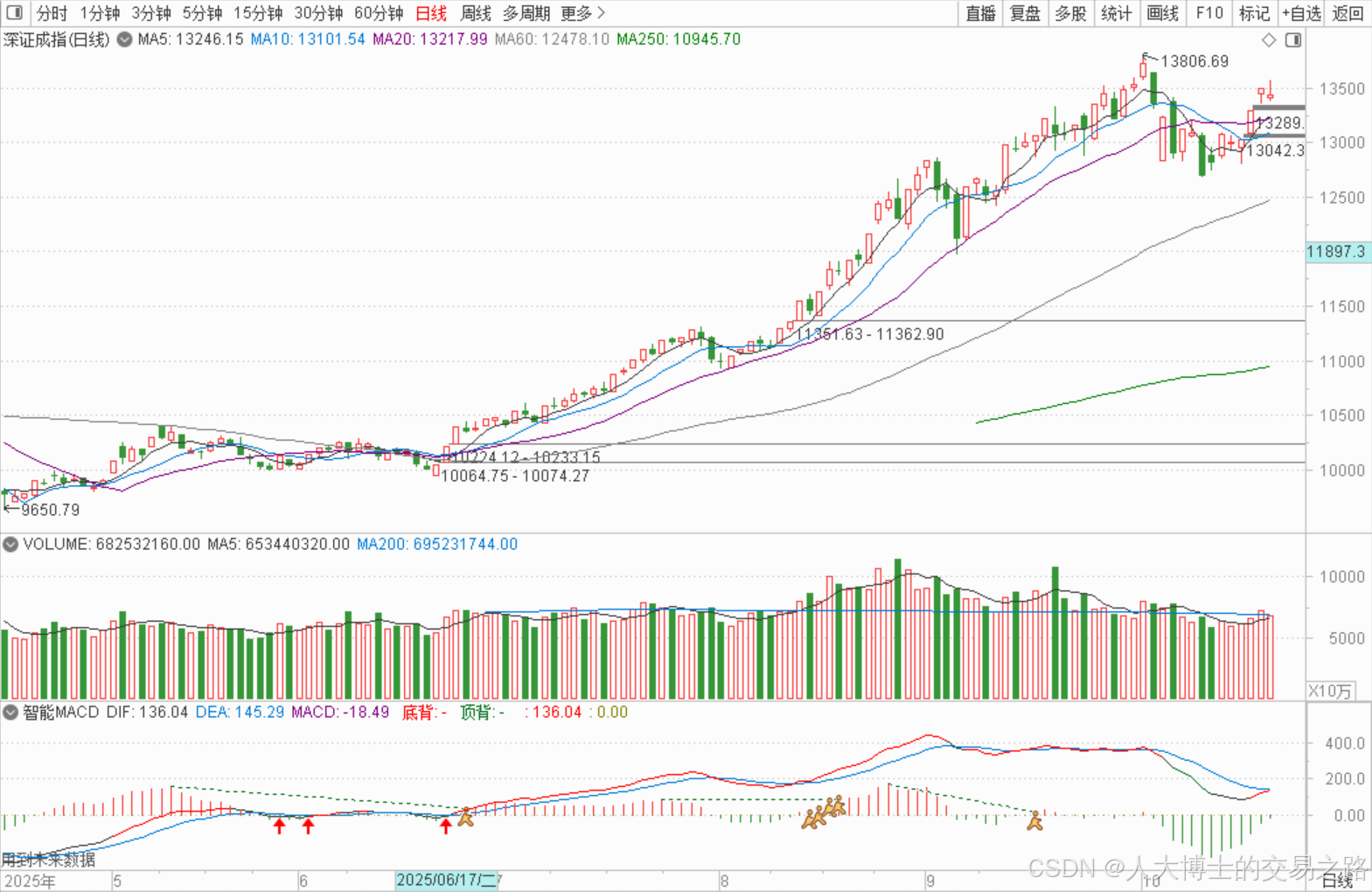Click the 2025/06/17 date marker
The image size is (1372, 892).
(446, 881)
